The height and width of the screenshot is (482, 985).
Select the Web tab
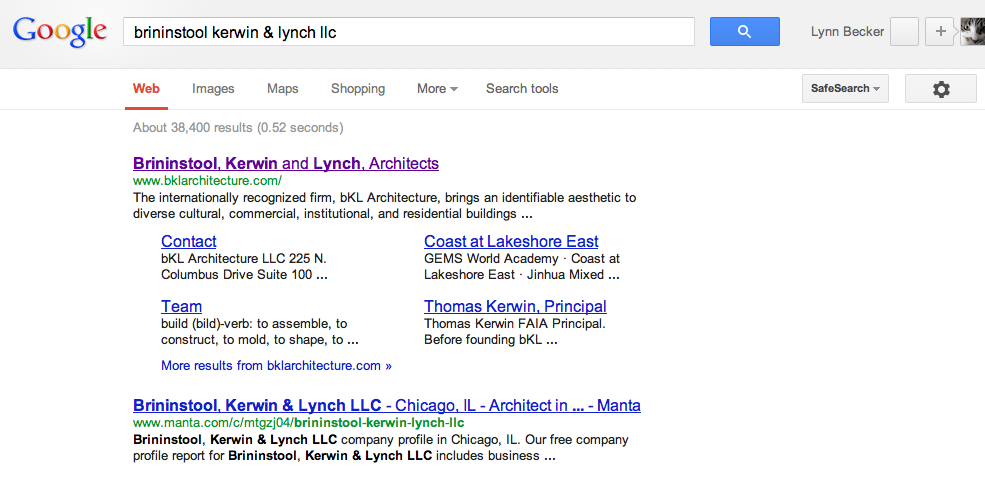click(x=146, y=89)
